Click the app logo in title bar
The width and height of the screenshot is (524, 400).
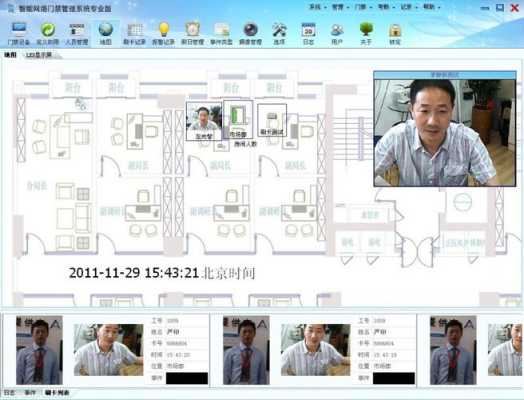pyautogui.click(x=11, y=8)
